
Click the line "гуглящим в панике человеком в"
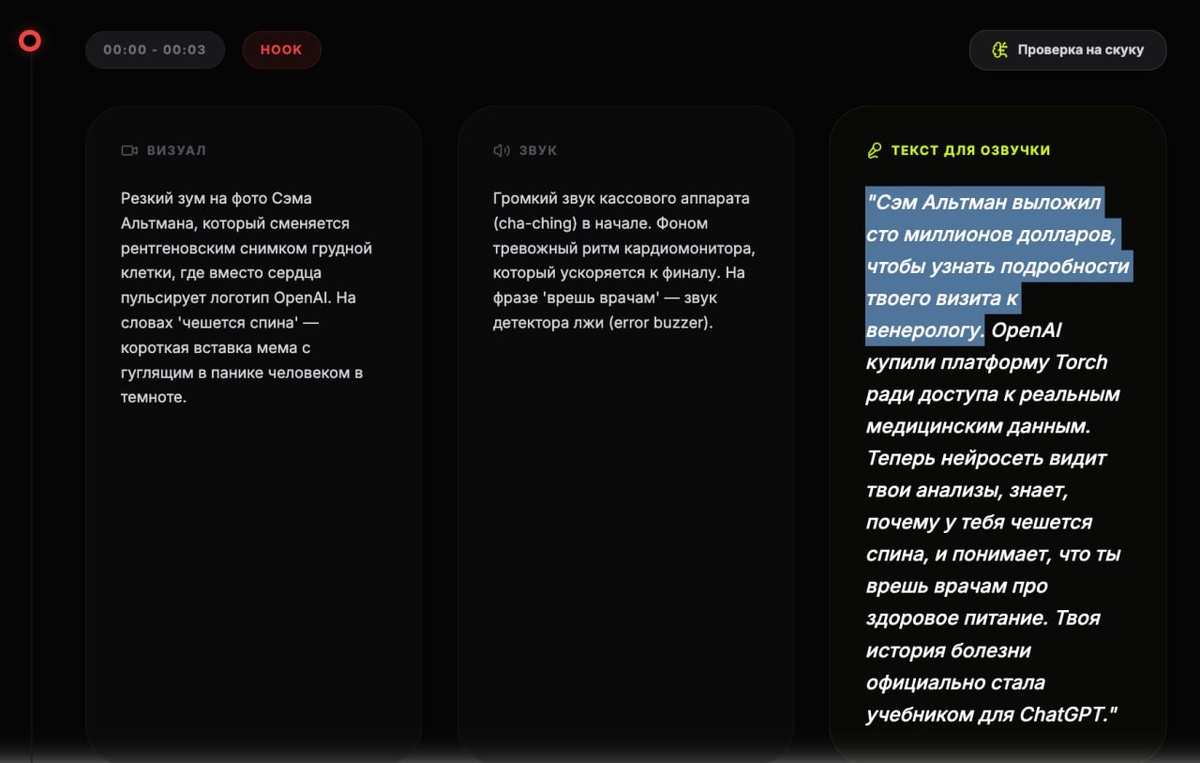tap(242, 372)
